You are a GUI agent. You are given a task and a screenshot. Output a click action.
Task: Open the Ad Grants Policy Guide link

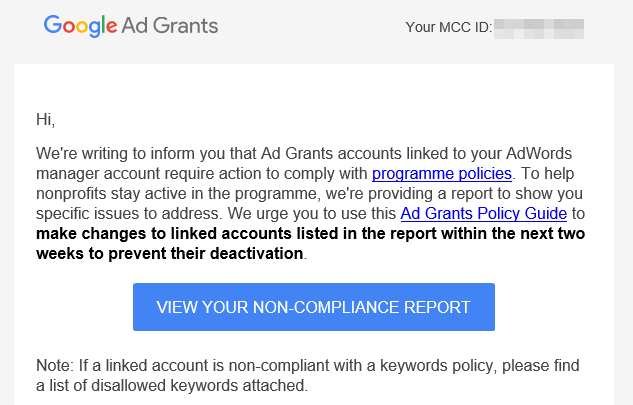tap(483, 214)
